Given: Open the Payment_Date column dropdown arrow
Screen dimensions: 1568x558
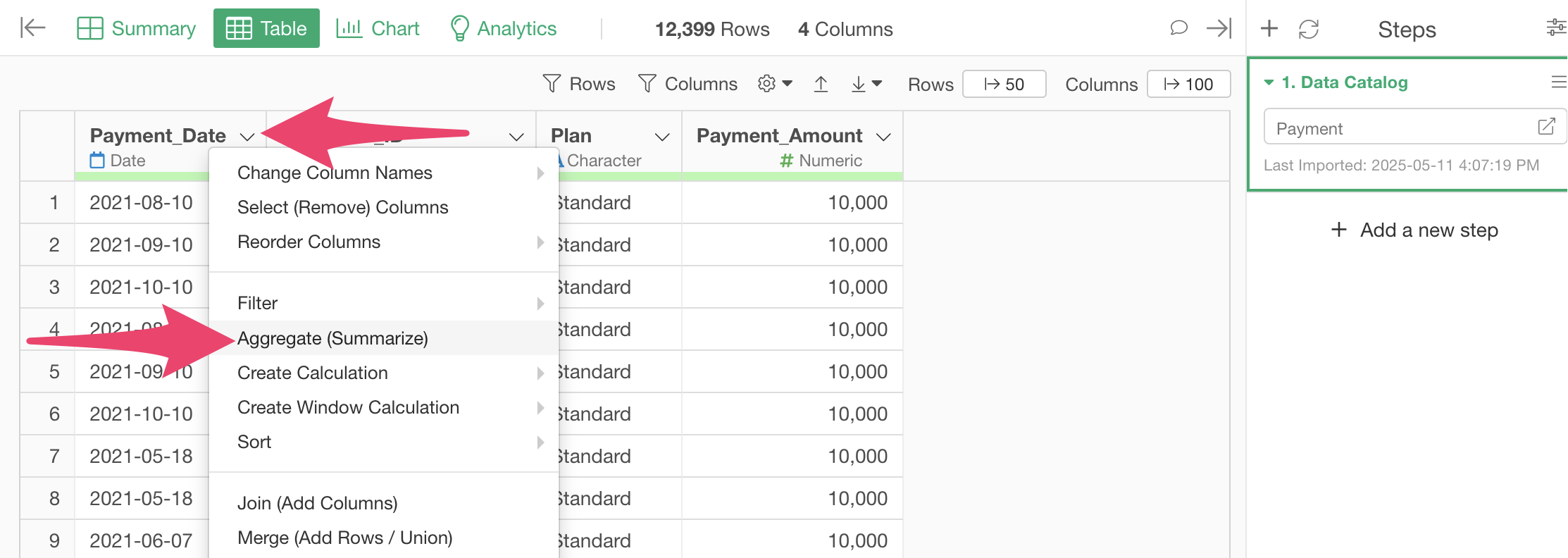Looking at the screenshot, I should (247, 136).
